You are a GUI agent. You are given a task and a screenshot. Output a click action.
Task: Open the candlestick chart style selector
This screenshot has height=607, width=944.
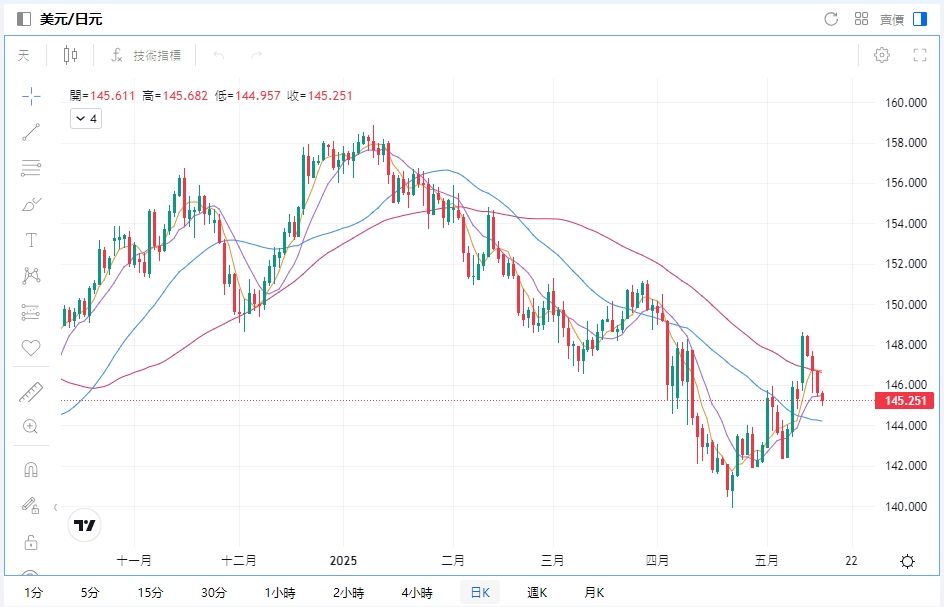[70, 55]
